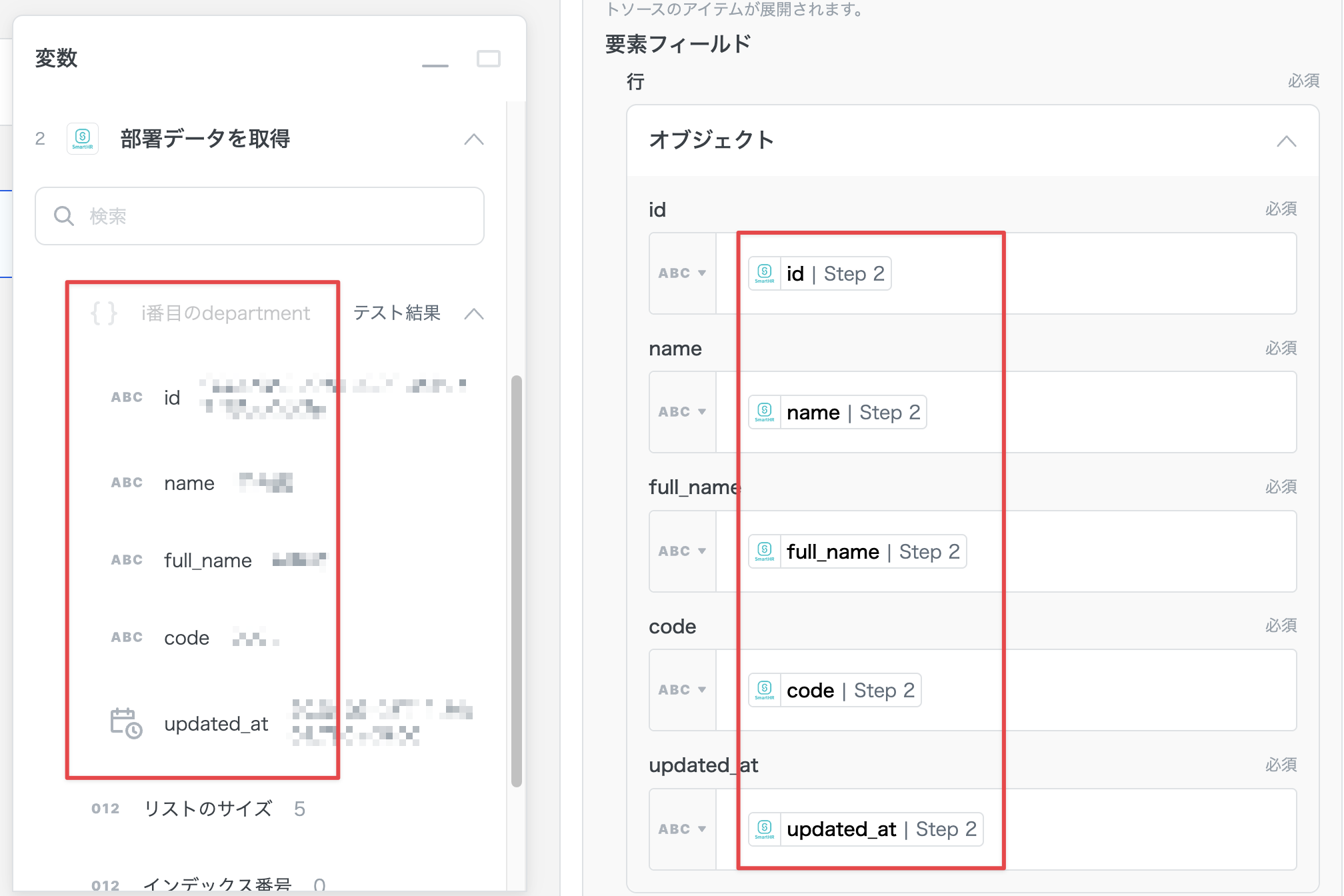
Task: Maximize the 変数 panel window
Action: click(489, 59)
